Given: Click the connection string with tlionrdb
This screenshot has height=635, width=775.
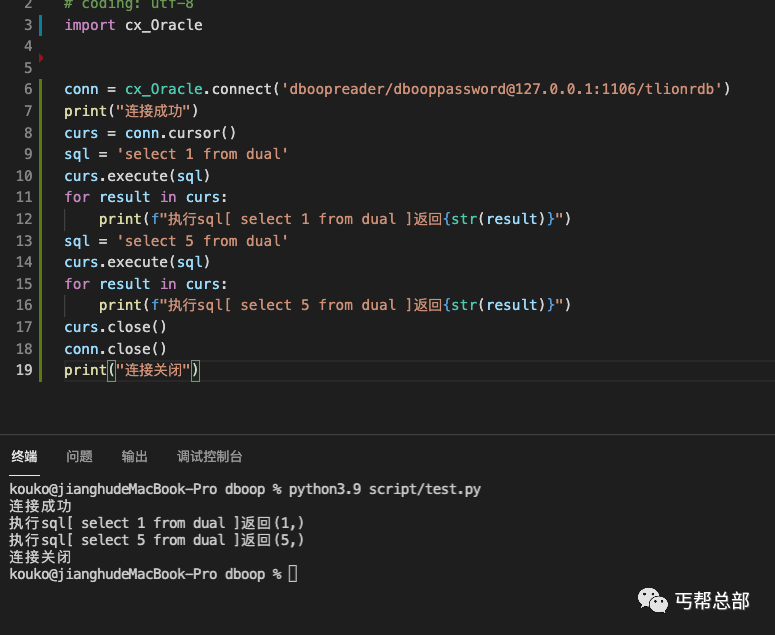Looking at the screenshot, I should pos(503,89).
